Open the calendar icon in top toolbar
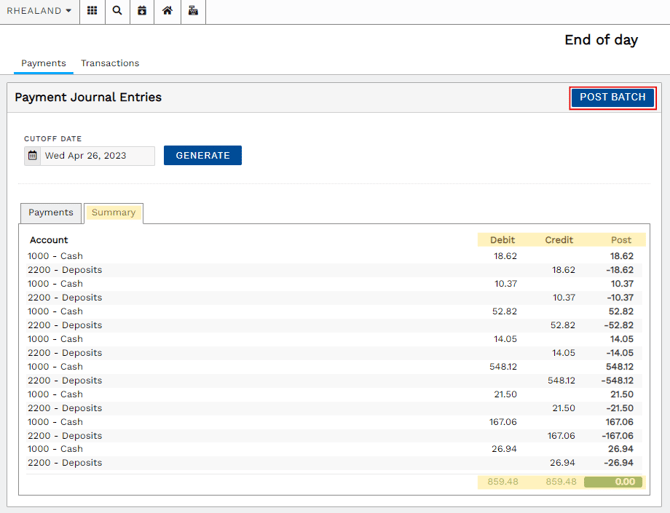Screen dimensions: 670x513 point(142,11)
